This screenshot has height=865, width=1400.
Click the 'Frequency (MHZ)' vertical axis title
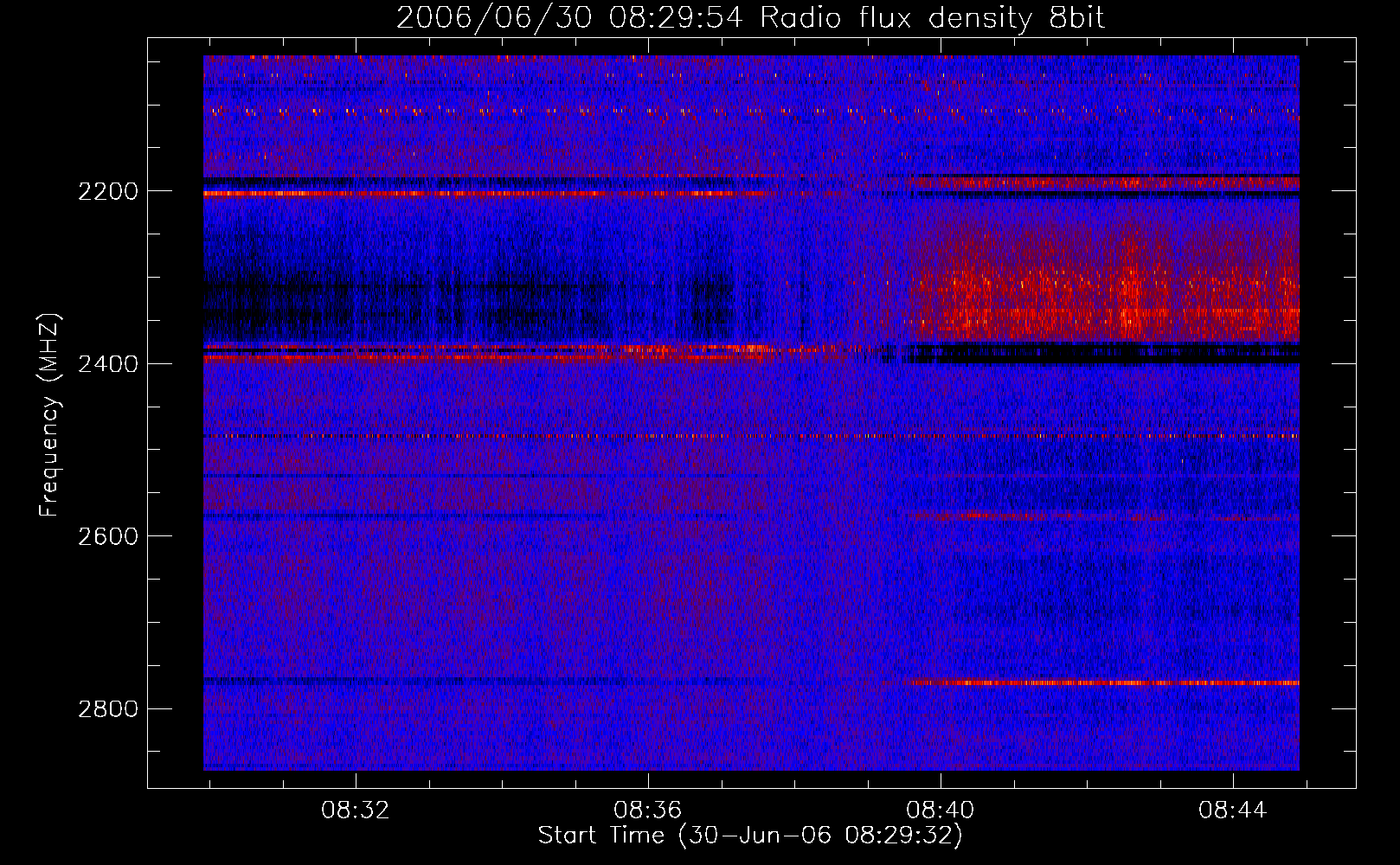click(x=50, y=415)
